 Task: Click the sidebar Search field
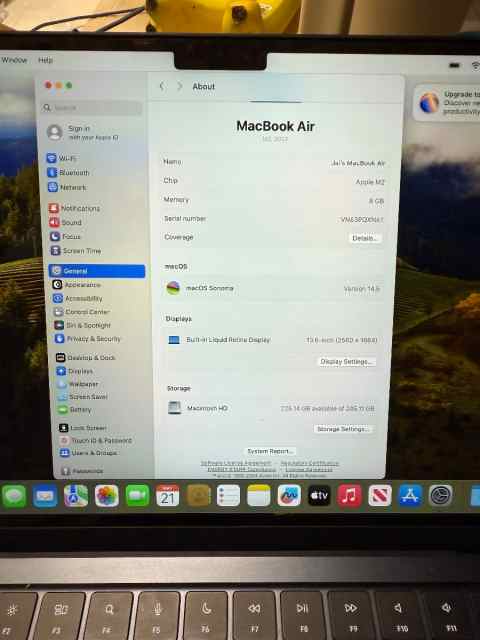point(91,108)
